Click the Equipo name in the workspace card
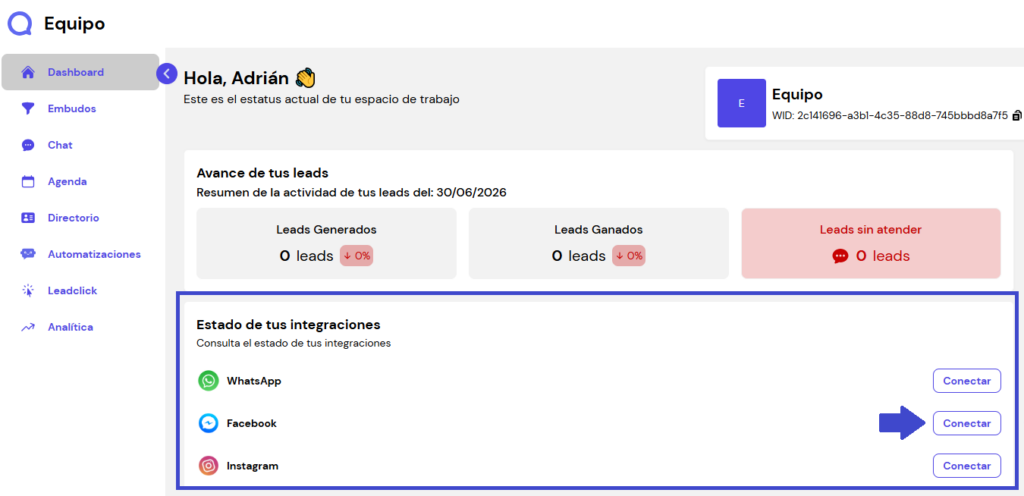This screenshot has width=1024, height=496. click(x=797, y=94)
